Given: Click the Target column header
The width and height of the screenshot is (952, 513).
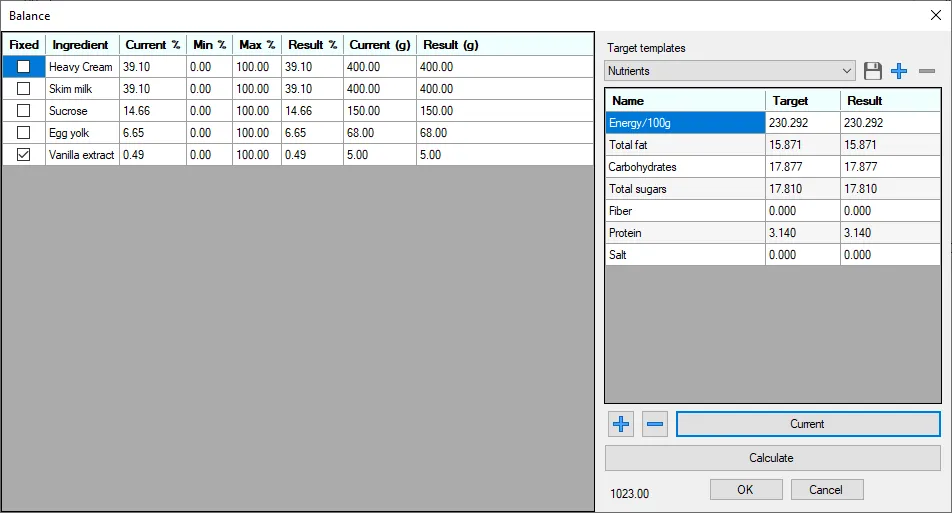Looking at the screenshot, I should [x=803, y=101].
